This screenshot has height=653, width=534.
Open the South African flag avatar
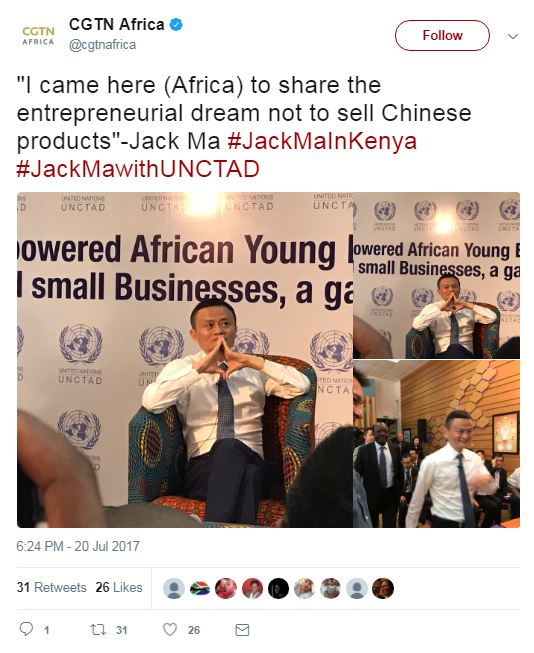point(200,588)
